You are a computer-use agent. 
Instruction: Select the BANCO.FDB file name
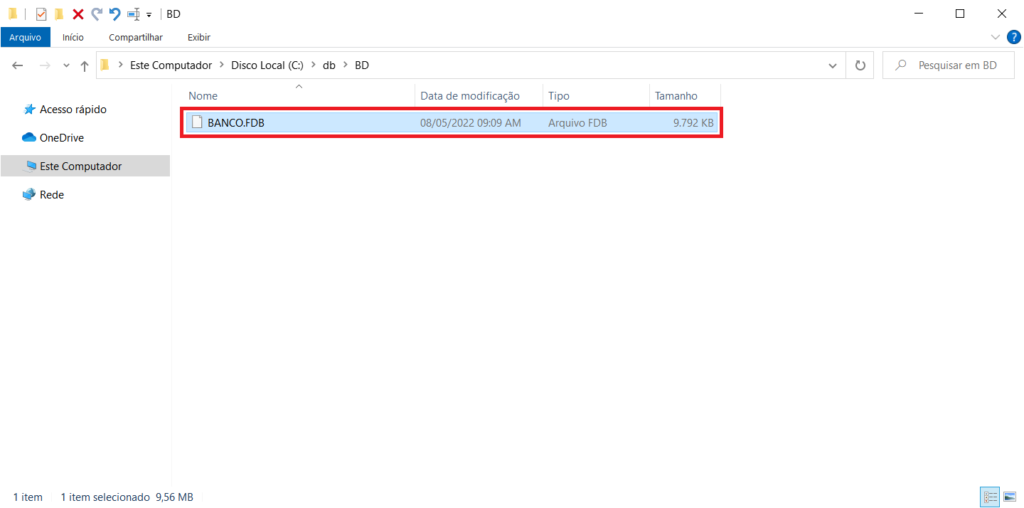tap(236, 123)
